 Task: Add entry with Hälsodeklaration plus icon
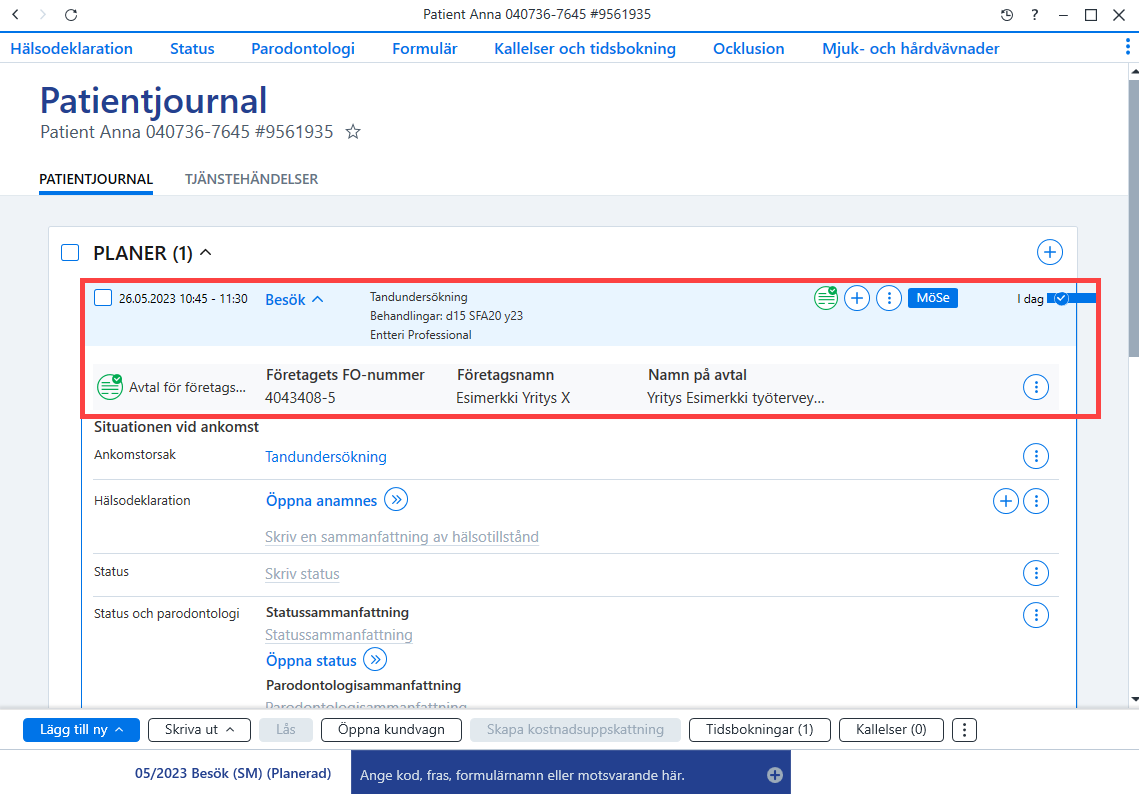[1005, 501]
